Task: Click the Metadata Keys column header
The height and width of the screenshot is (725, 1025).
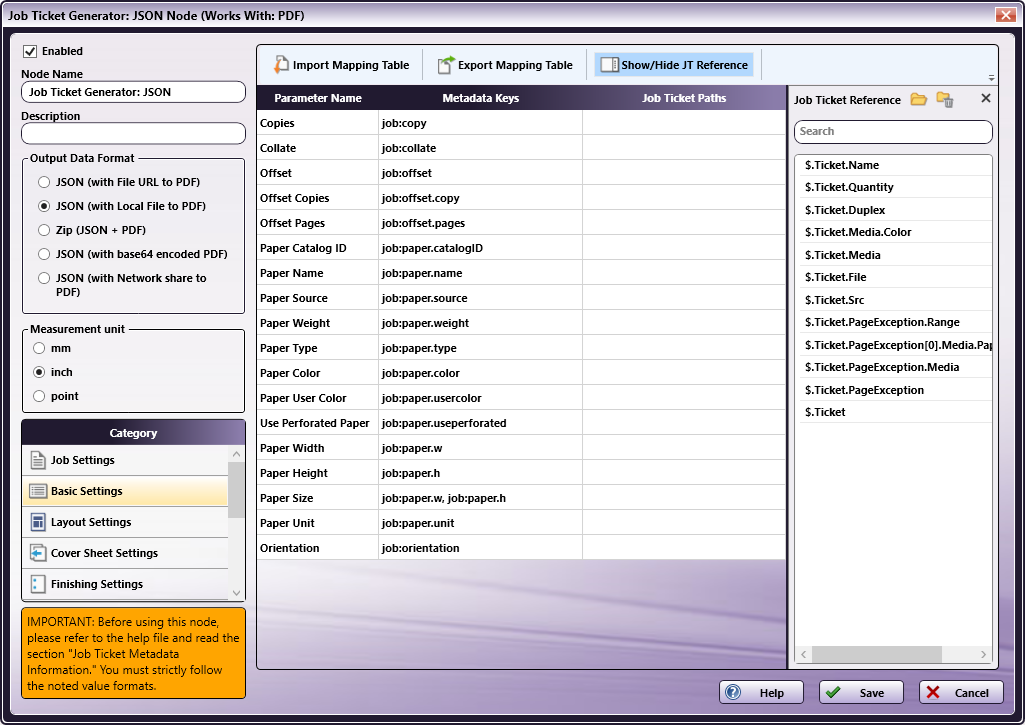Action: tap(480, 98)
